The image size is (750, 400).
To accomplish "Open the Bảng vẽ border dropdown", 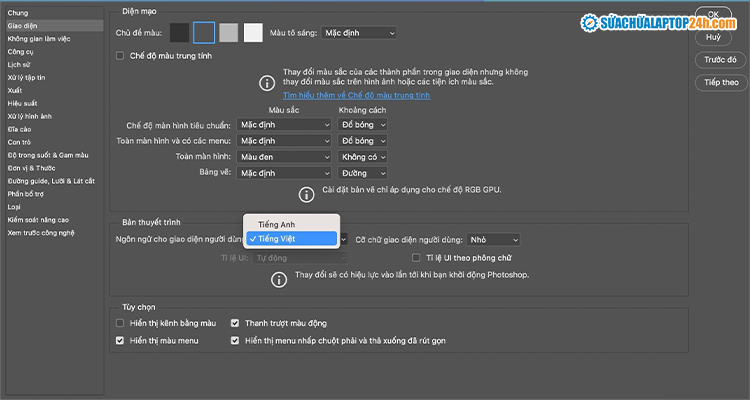I will [363, 173].
